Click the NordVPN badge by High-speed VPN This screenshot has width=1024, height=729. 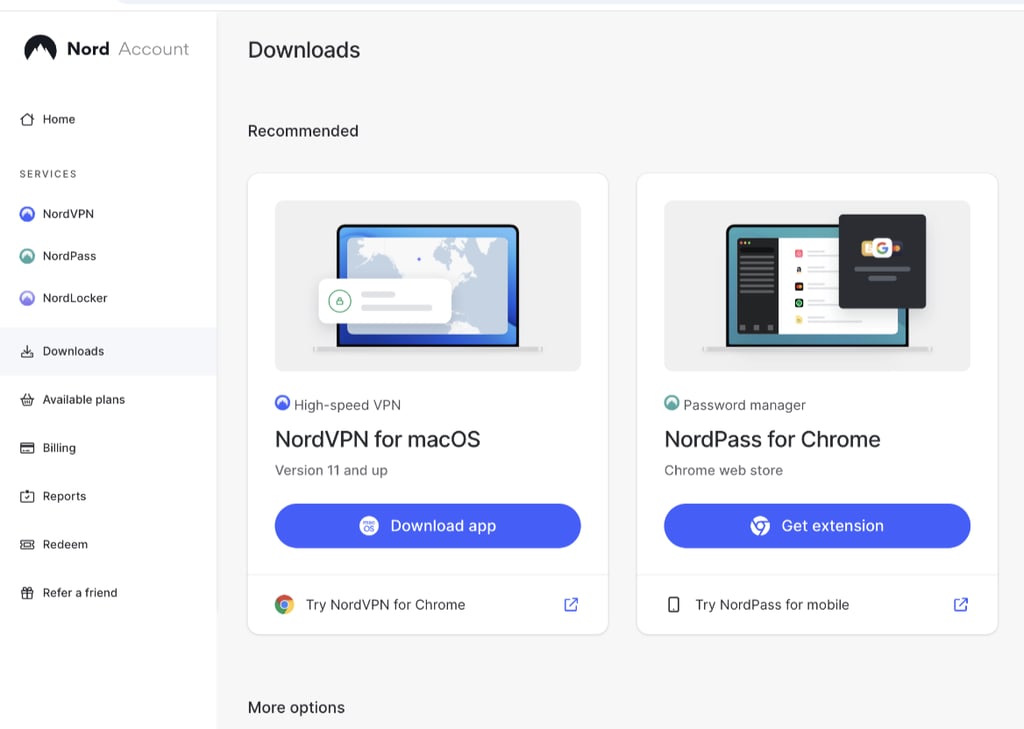(x=282, y=403)
